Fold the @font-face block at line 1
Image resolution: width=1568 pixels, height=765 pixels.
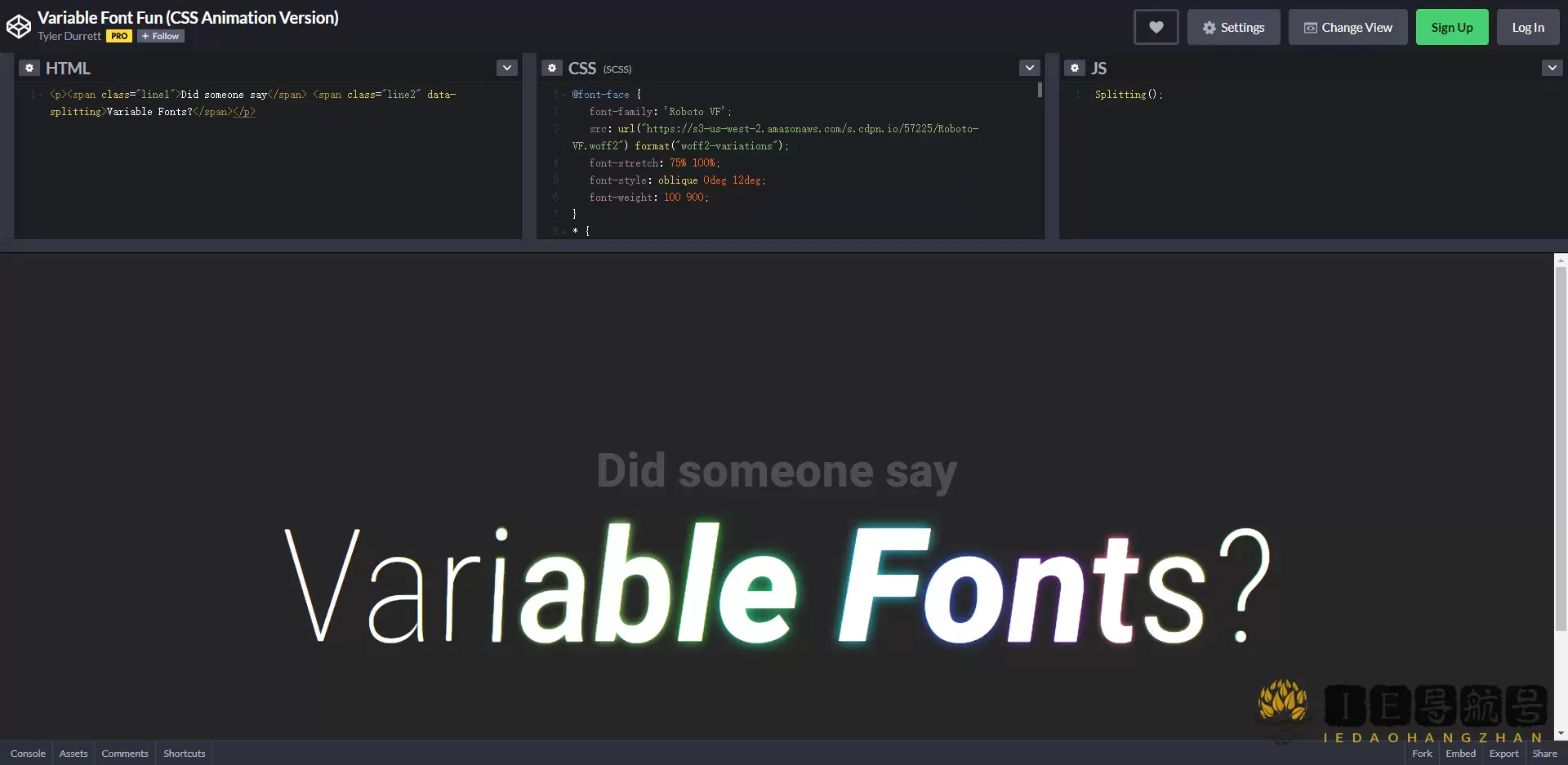(x=564, y=95)
